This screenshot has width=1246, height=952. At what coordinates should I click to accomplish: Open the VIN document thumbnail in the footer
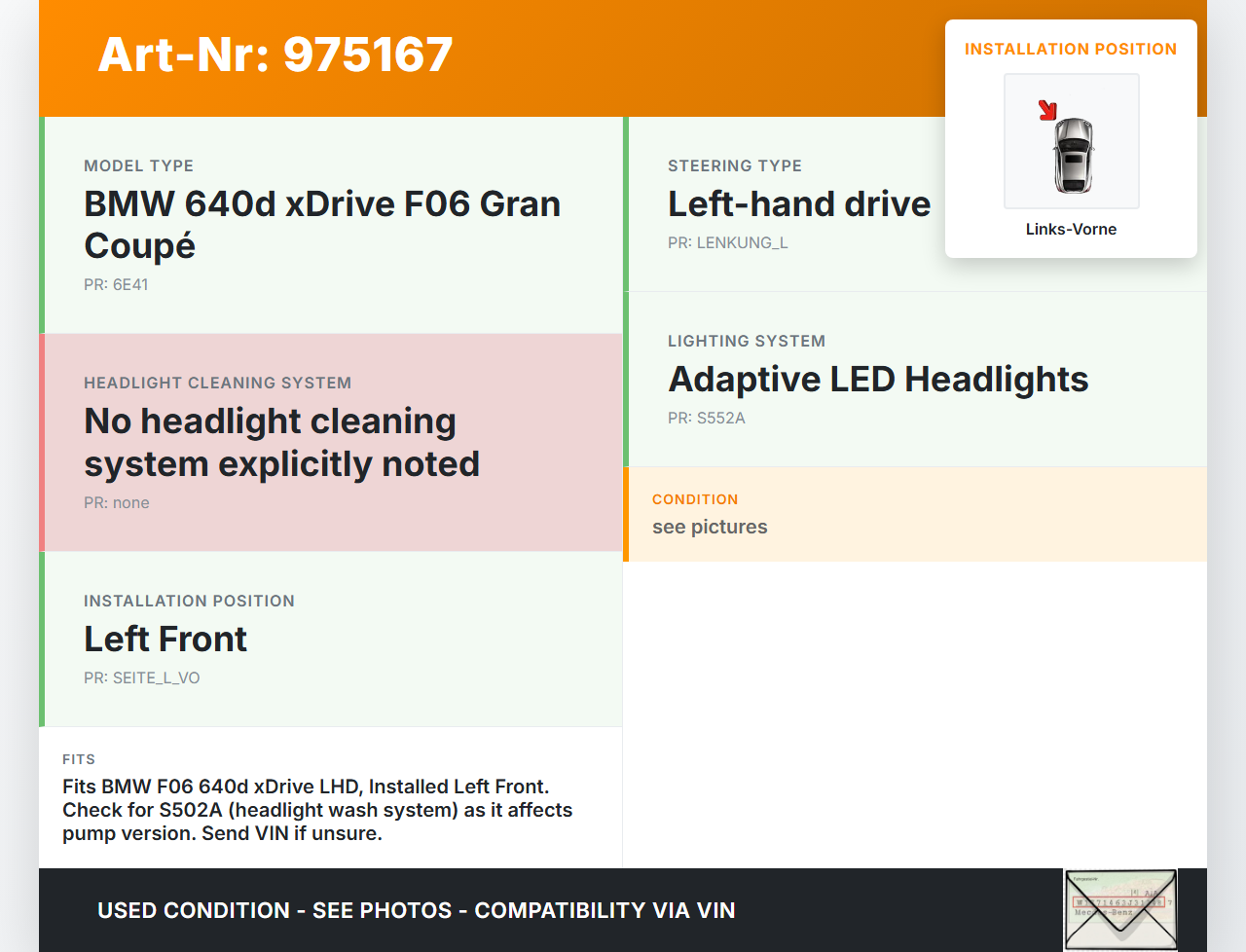pos(1120,909)
